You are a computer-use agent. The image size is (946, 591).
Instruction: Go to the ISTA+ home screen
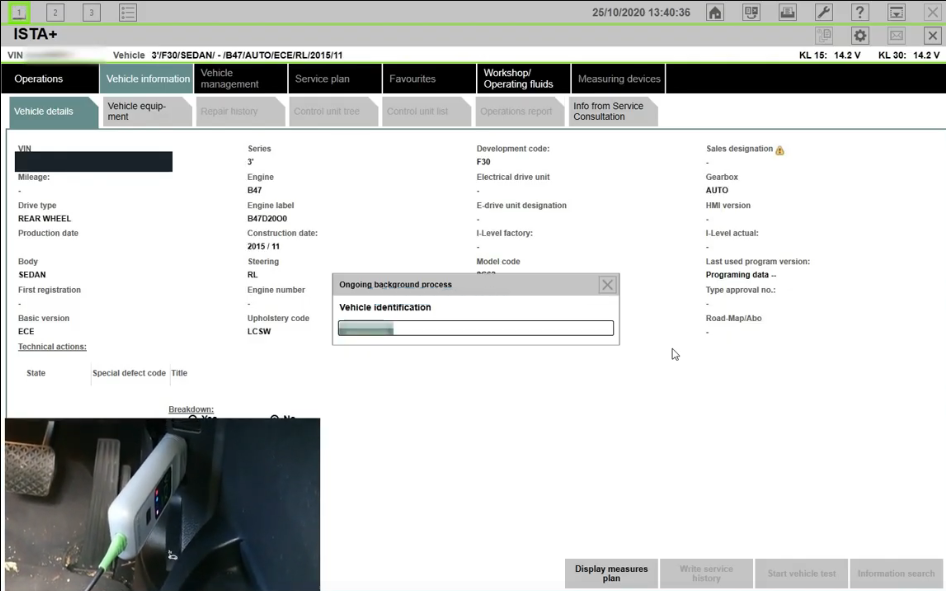coord(715,12)
